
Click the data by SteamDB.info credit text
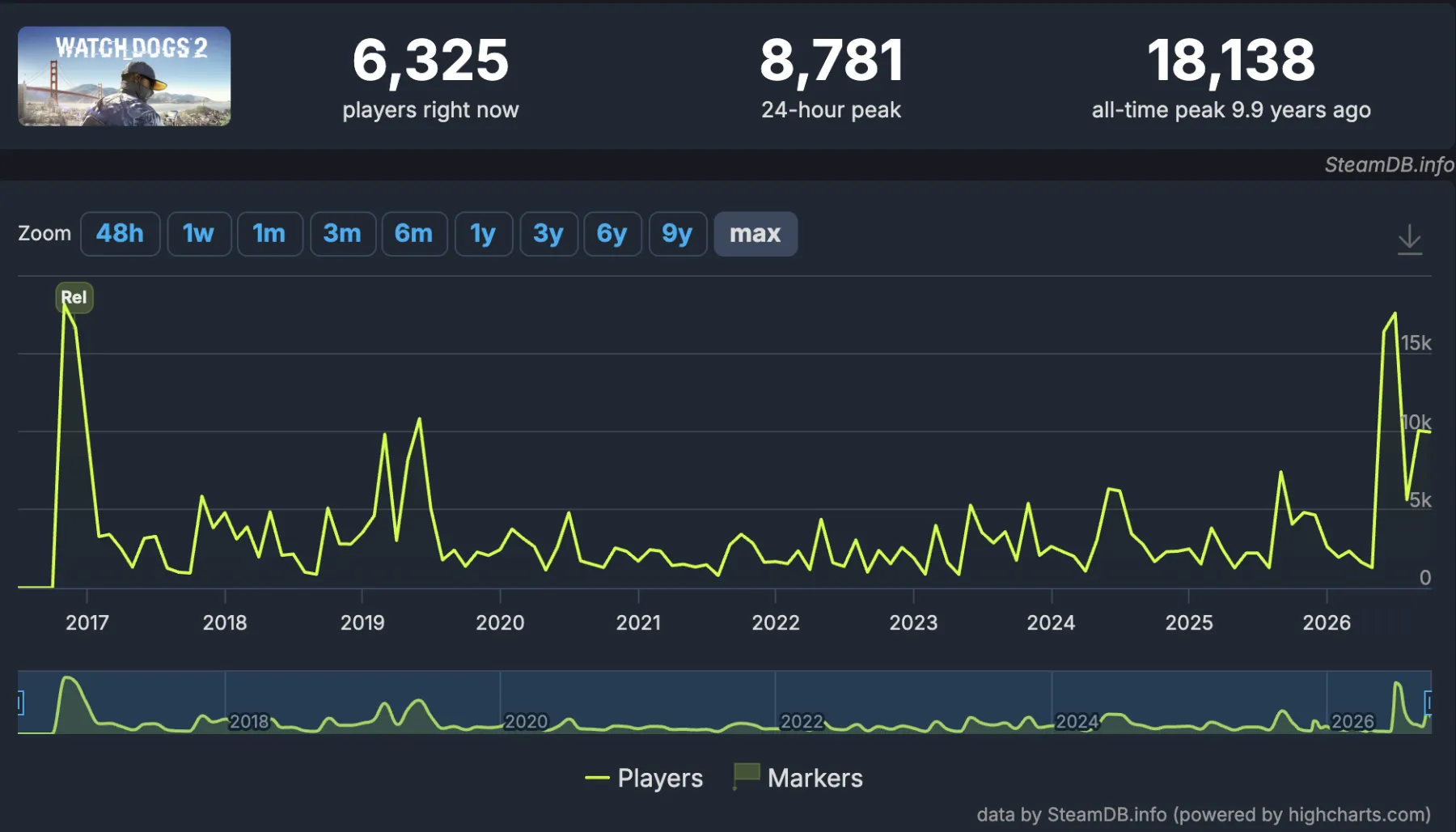(x=1204, y=814)
